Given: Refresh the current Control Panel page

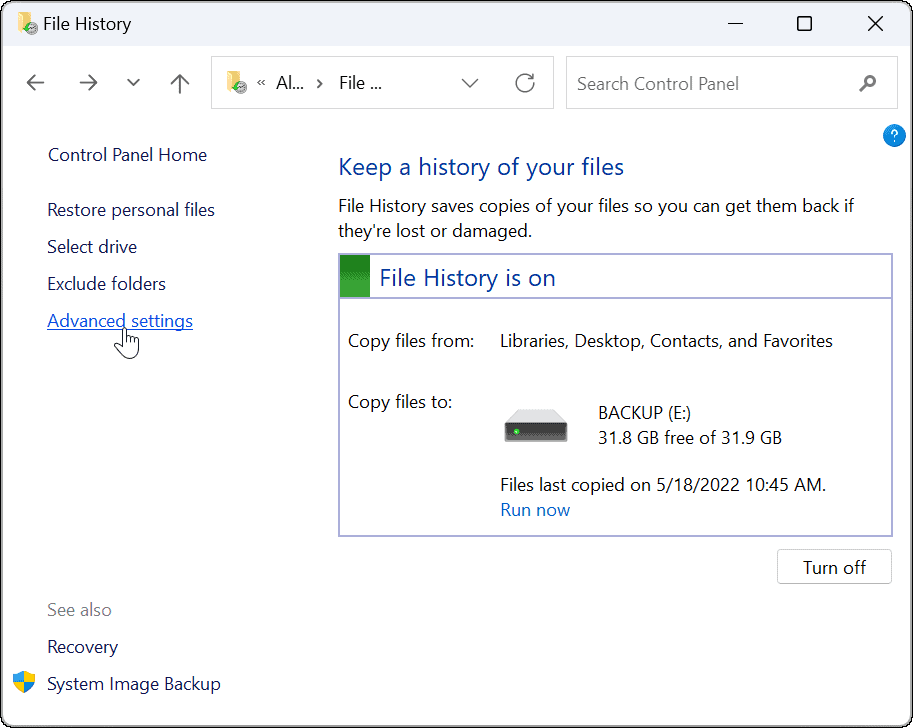Looking at the screenshot, I should pyautogui.click(x=525, y=83).
